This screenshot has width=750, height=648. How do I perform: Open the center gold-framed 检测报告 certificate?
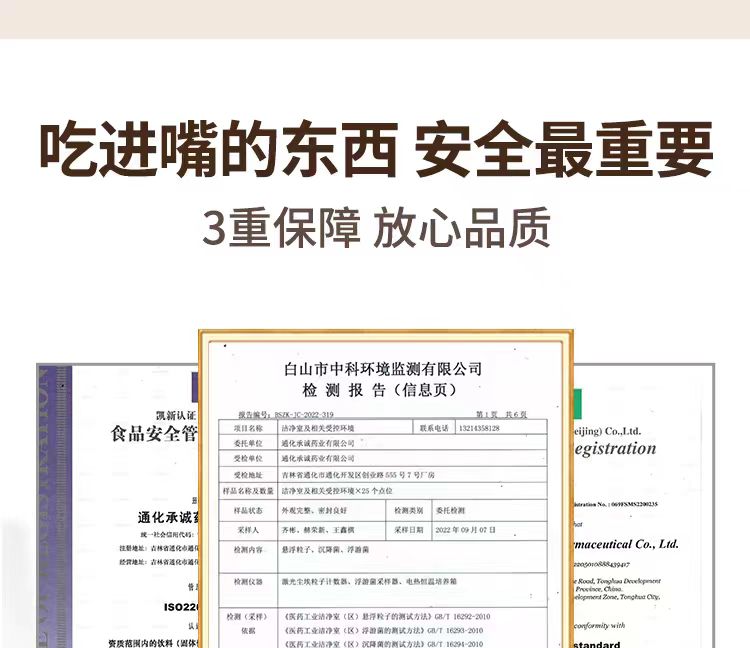click(x=386, y=489)
